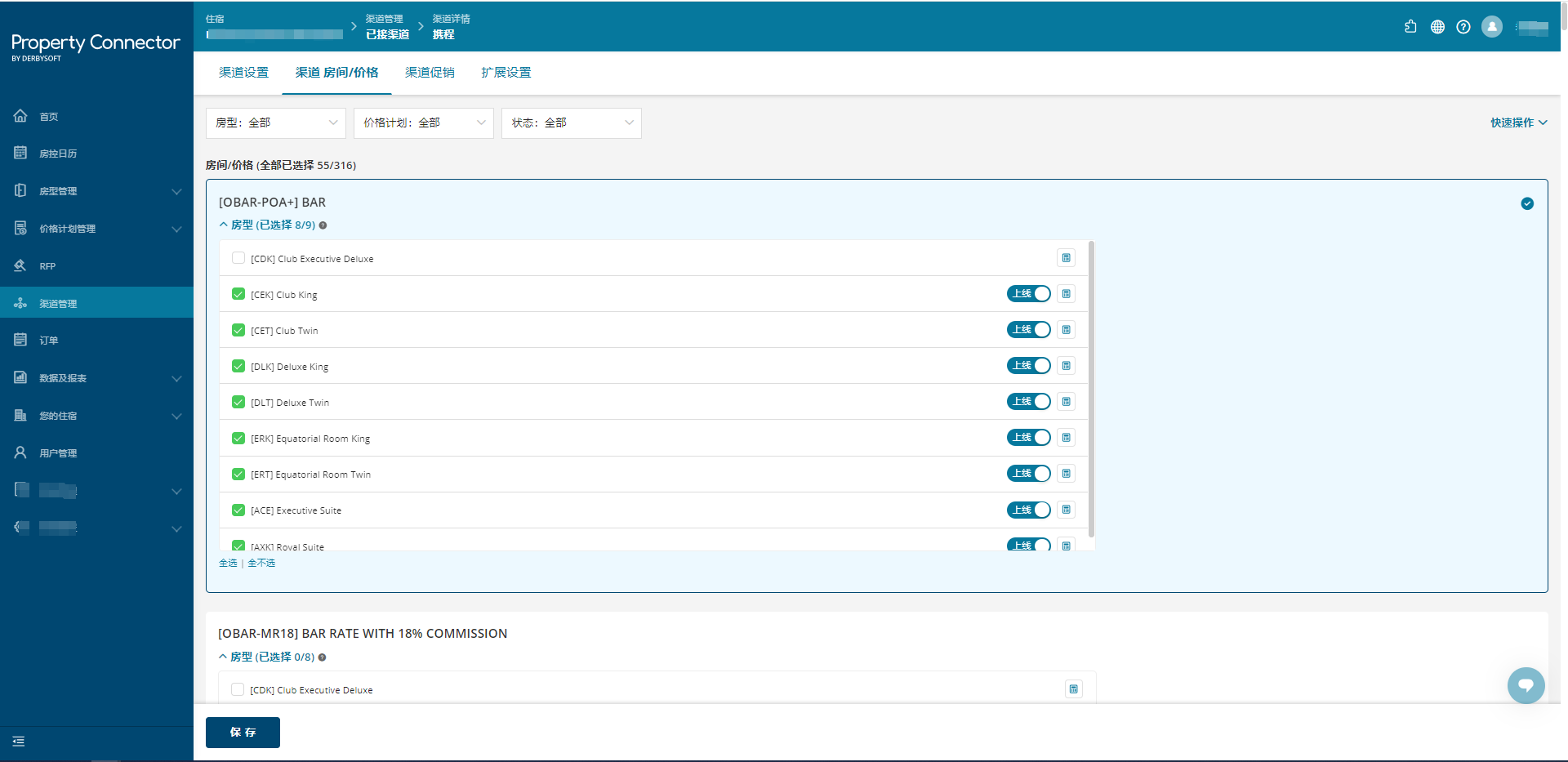Image resolution: width=1568 pixels, height=762 pixels.
Task: Click the 房型管理 sidebar icon
Action: click(x=20, y=190)
